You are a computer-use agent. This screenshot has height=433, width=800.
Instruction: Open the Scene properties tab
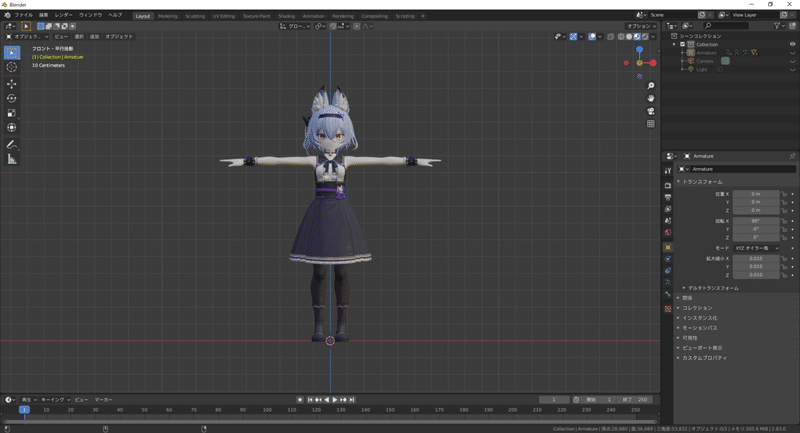(x=667, y=221)
